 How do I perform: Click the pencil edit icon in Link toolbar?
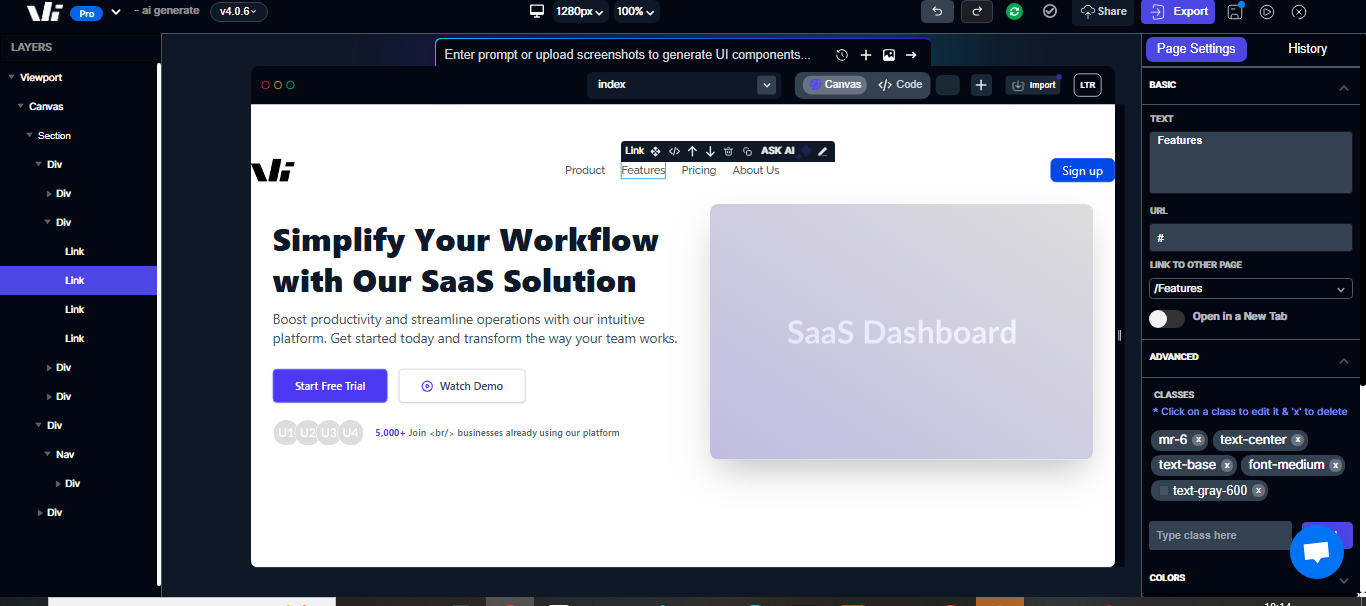point(822,151)
